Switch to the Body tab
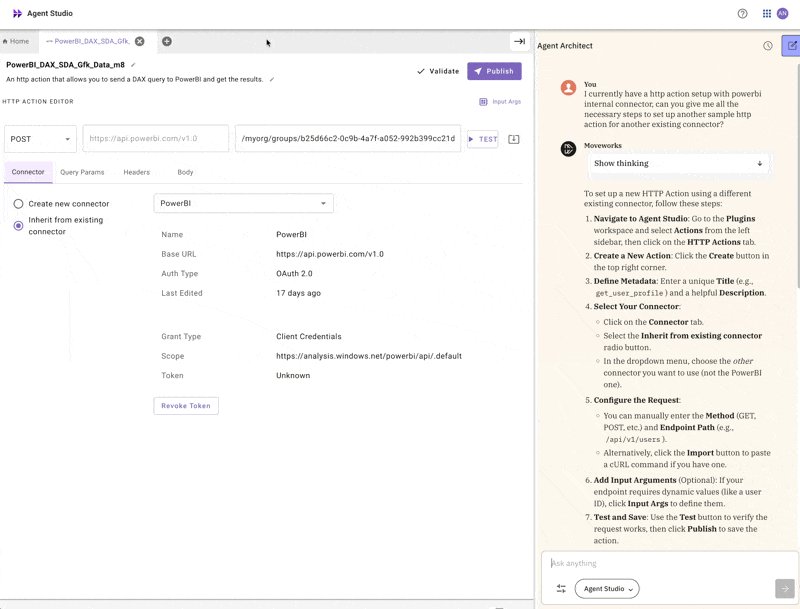800x609 pixels. tap(185, 172)
